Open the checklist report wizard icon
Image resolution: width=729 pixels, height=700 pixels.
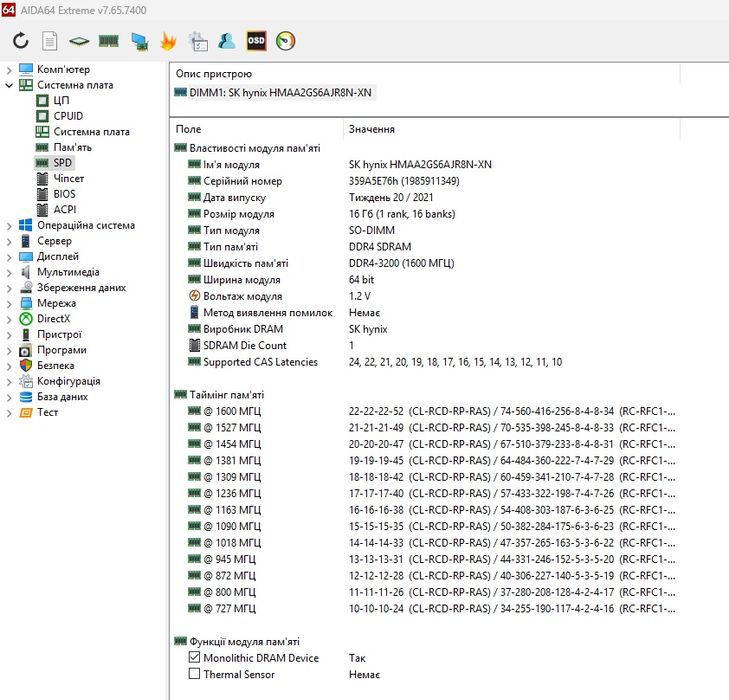(x=198, y=41)
